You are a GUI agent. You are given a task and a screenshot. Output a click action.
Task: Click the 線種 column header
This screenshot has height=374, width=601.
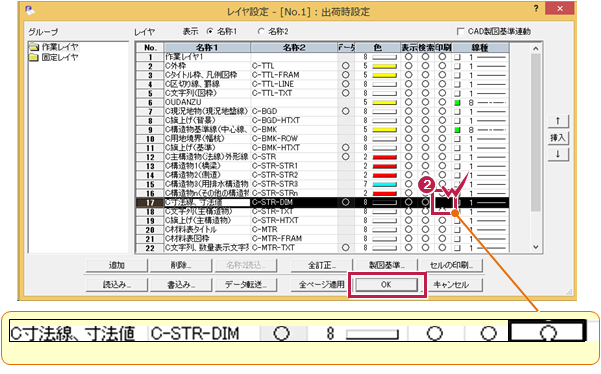point(480,48)
